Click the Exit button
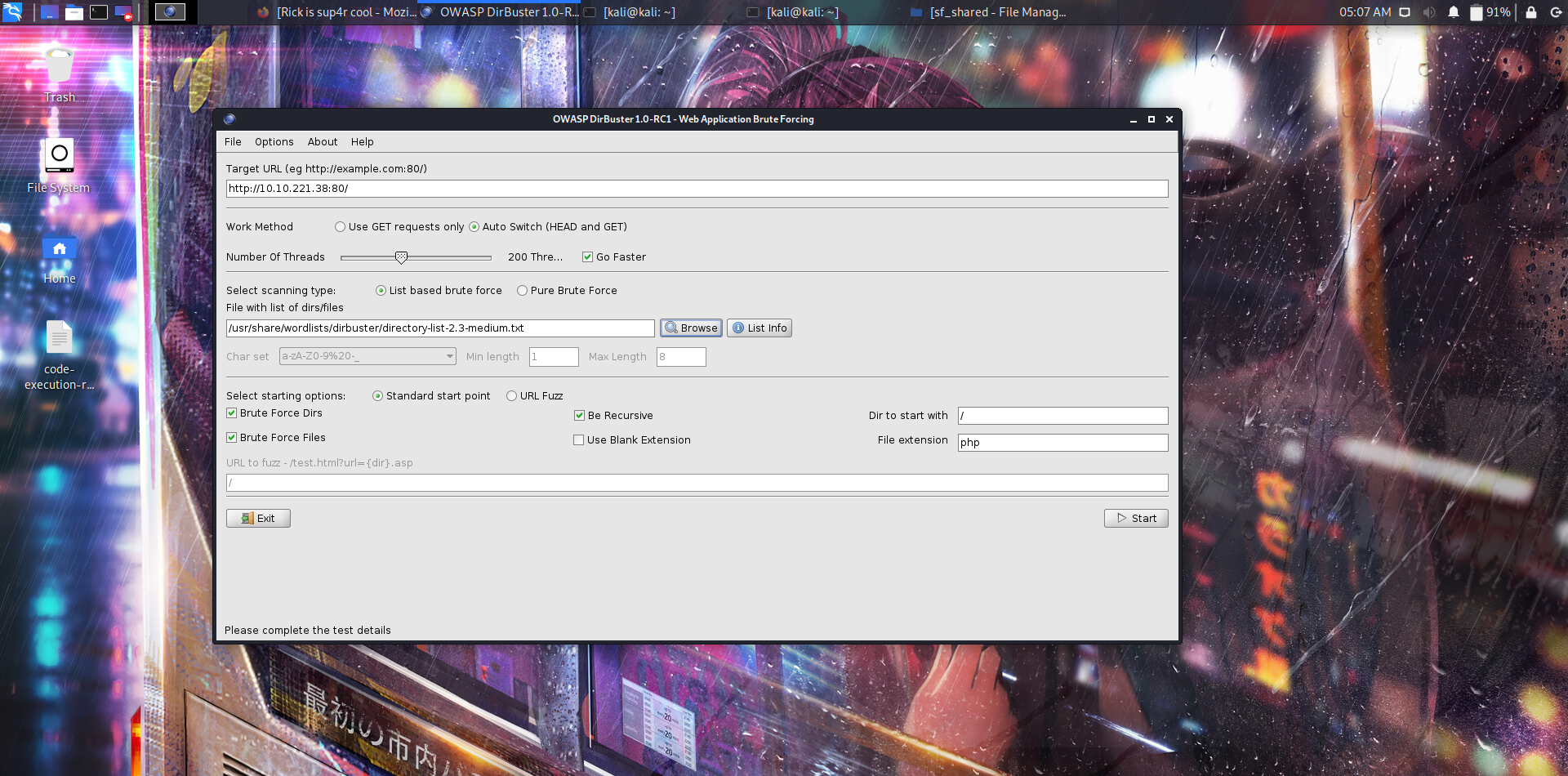Screen dimensions: 1568x776 point(258,519)
